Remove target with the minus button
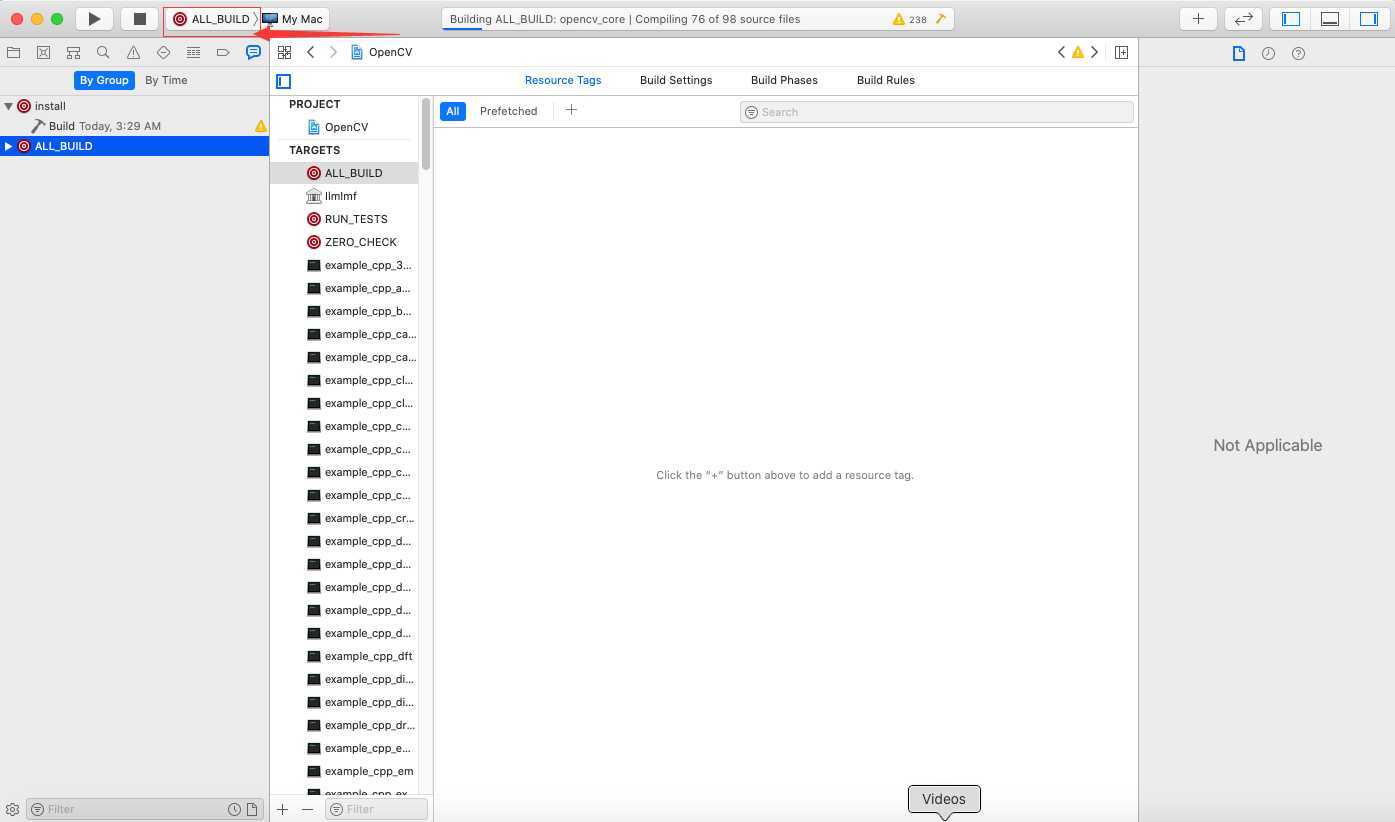1395x822 pixels. [307, 809]
